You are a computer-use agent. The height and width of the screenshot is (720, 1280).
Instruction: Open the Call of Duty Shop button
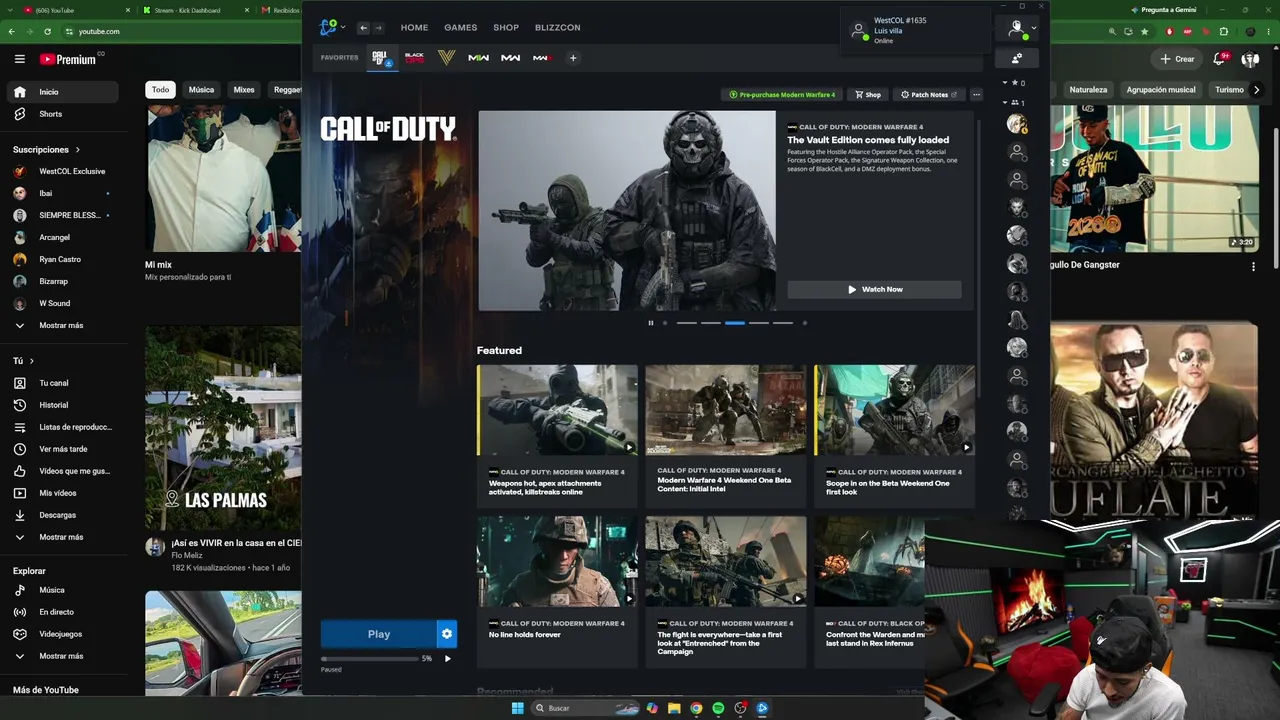tap(868, 95)
